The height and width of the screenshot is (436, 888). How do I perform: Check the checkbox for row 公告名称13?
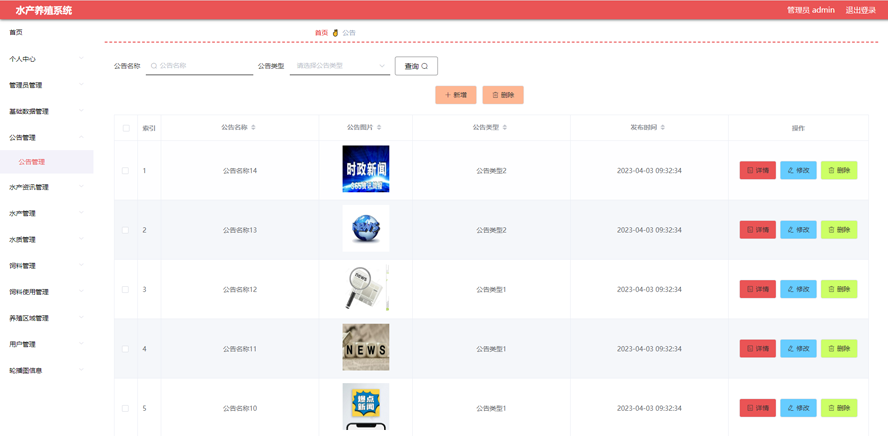coord(126,230)
